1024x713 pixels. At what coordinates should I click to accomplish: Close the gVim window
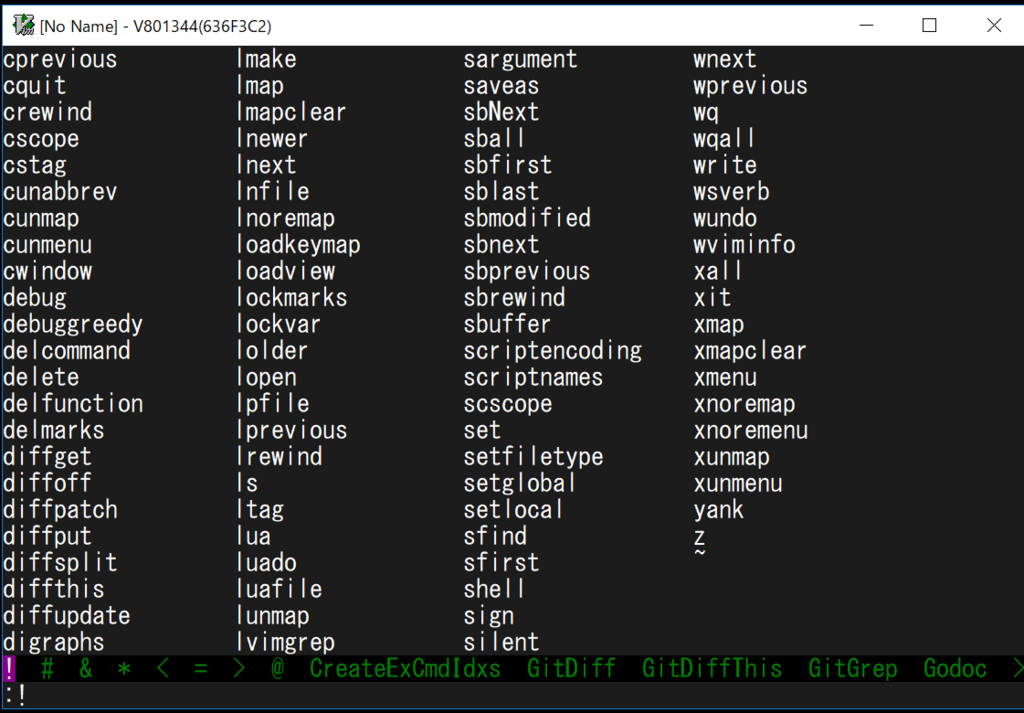click(993, 25)
